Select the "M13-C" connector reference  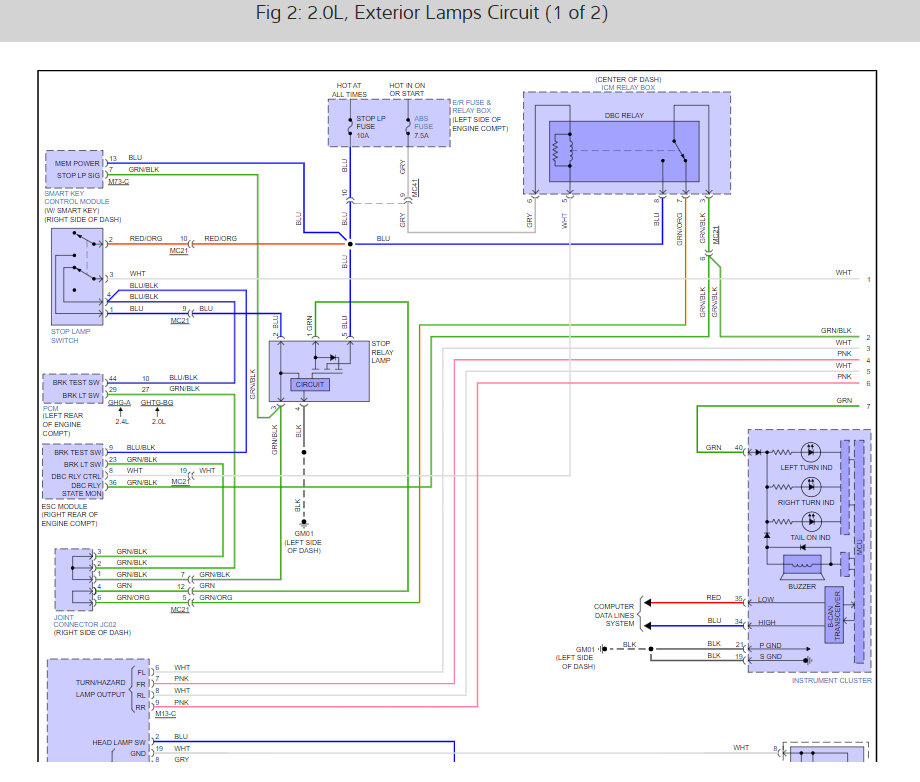point(165,714)
